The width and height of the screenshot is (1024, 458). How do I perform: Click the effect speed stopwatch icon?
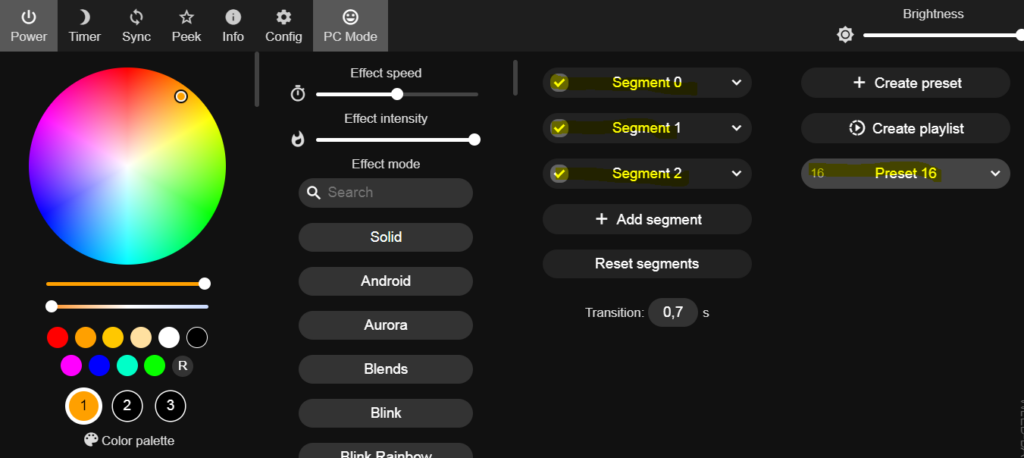pyautogui.click(x=298, y=94)
